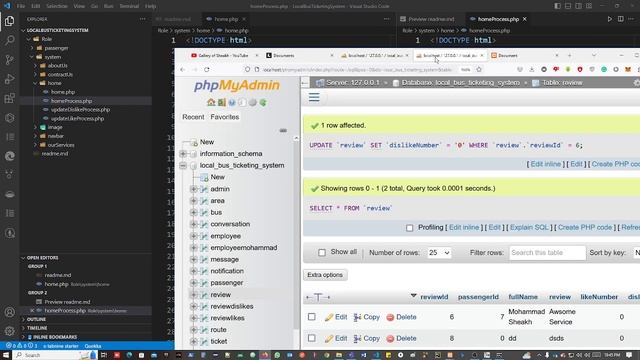Open VS Code File menu
The image size is (640, 360).
(x=21, y=6)
